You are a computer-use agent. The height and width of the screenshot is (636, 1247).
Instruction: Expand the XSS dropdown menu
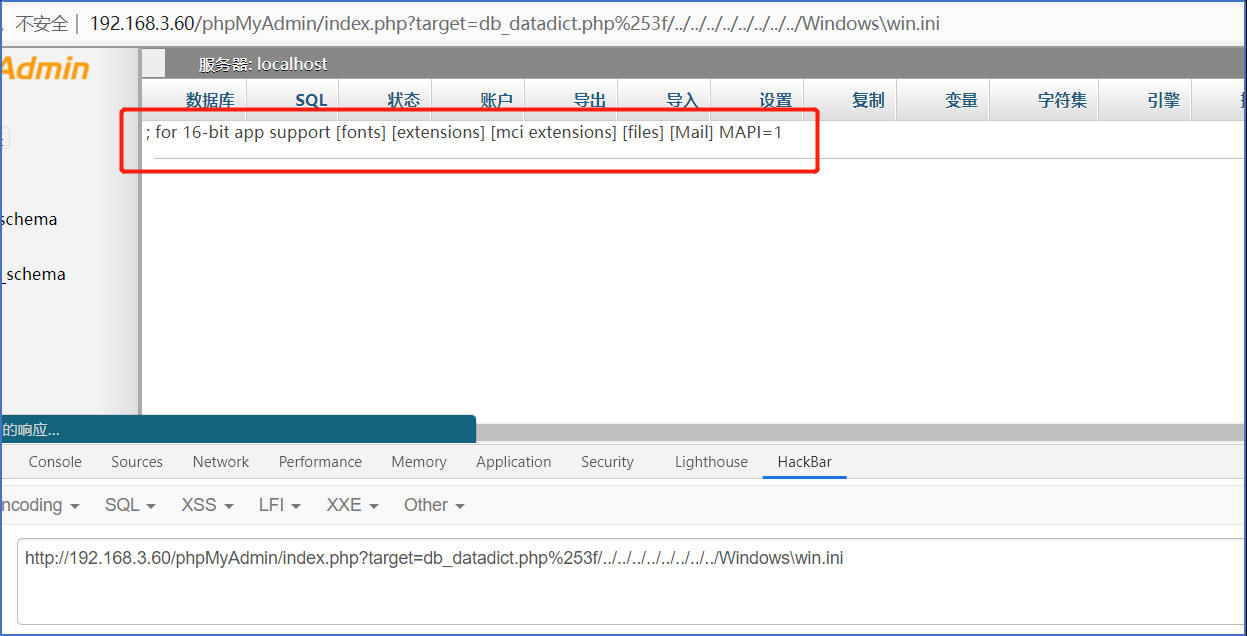click(207, 505)
